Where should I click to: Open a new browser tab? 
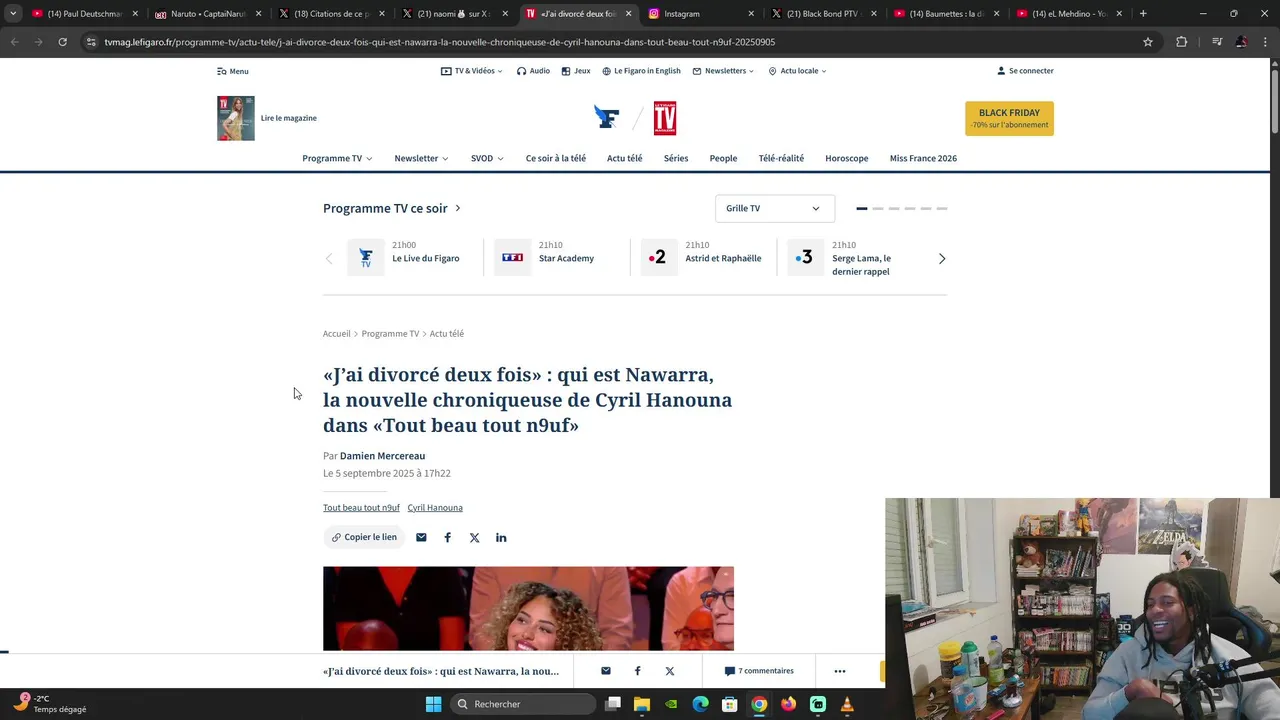point(1143,14)
